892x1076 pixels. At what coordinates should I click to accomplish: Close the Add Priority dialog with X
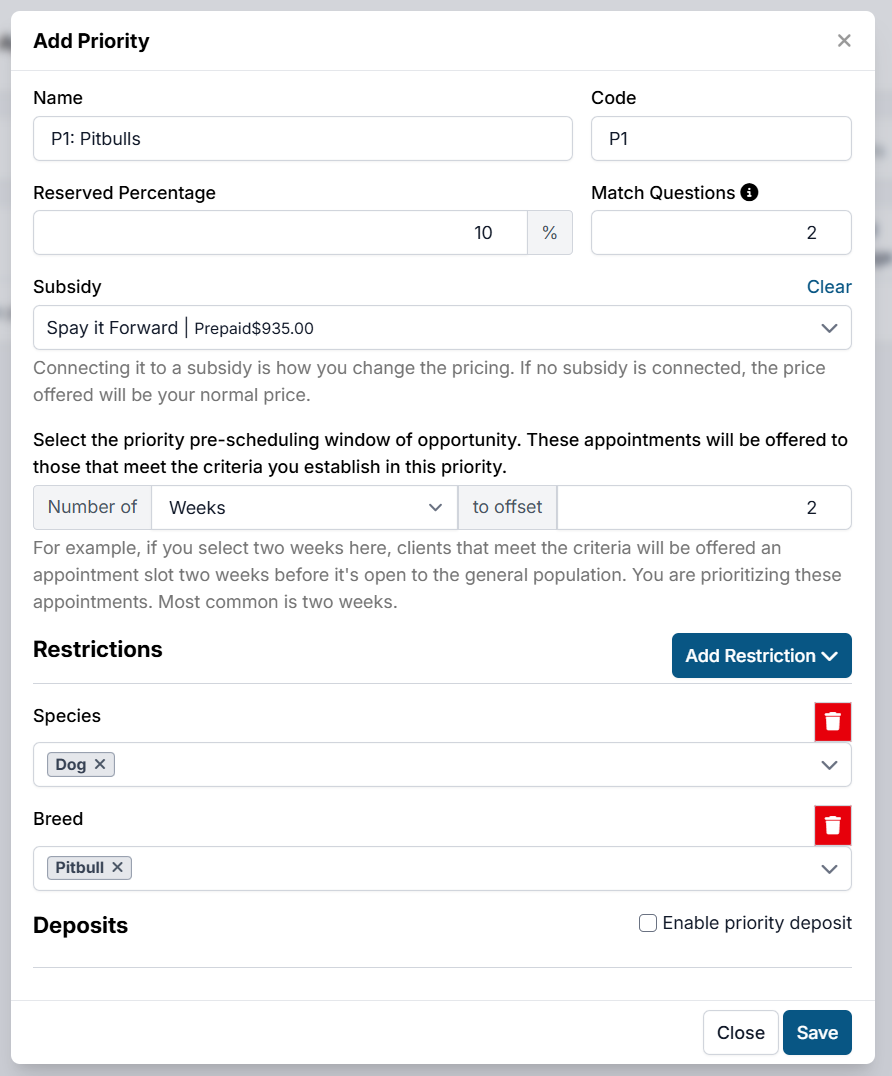tap(844, 41)
